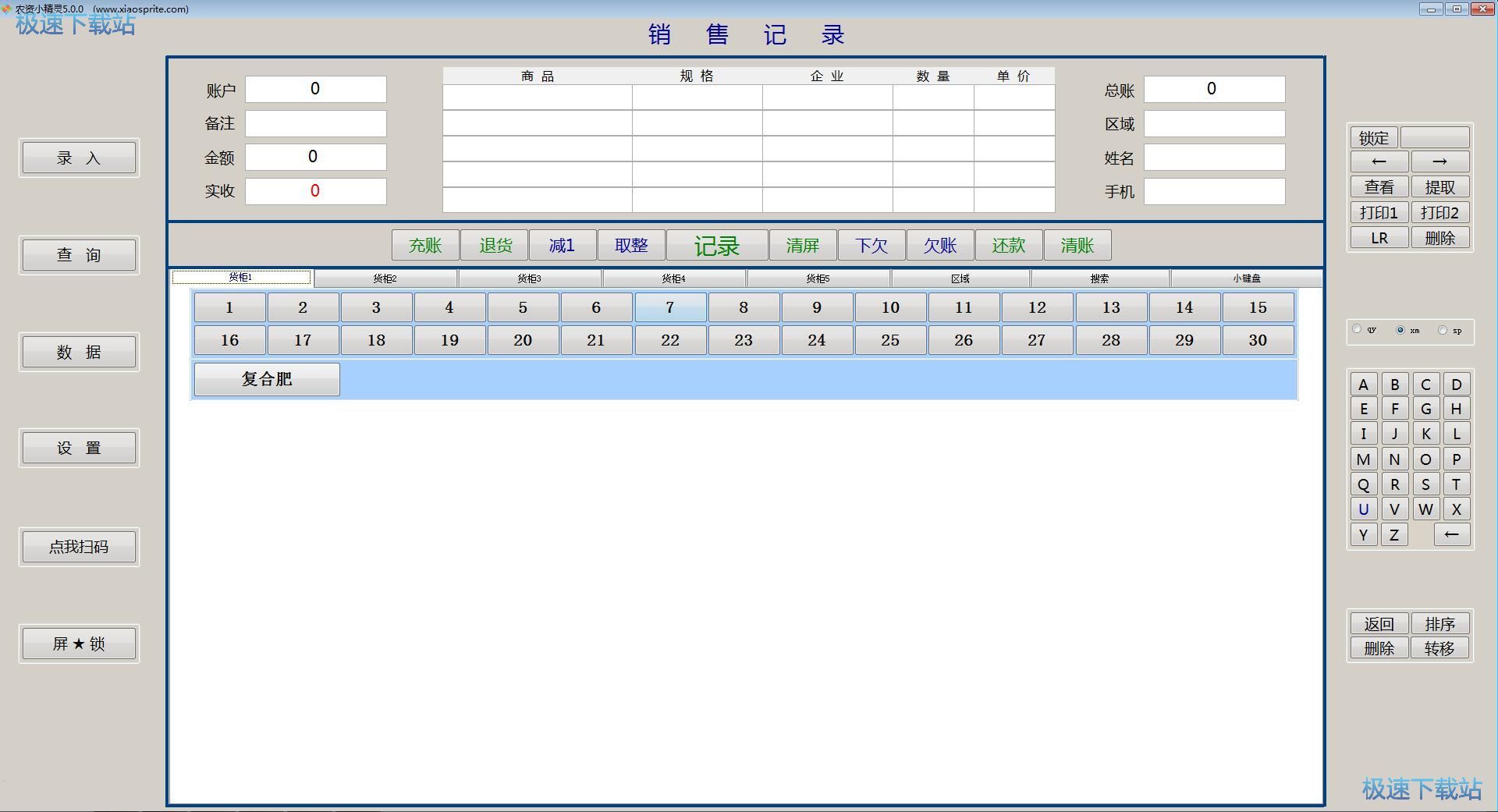Select shelf number 1 button

pyautogui.click(x=229, y=307)
